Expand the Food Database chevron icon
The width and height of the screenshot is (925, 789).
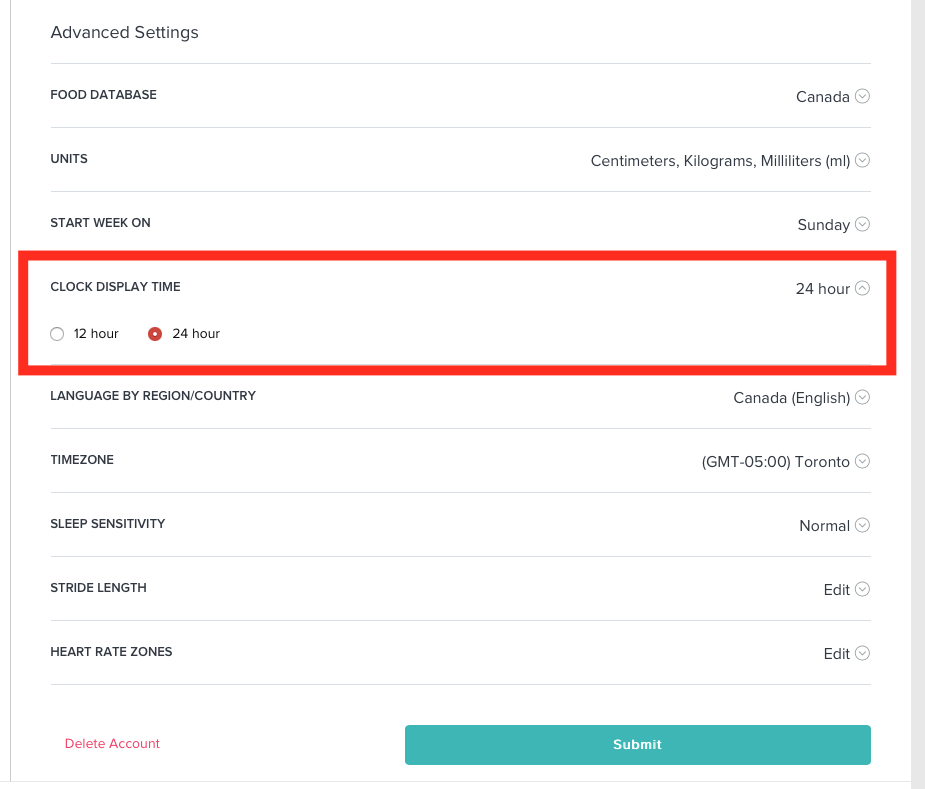862,96
